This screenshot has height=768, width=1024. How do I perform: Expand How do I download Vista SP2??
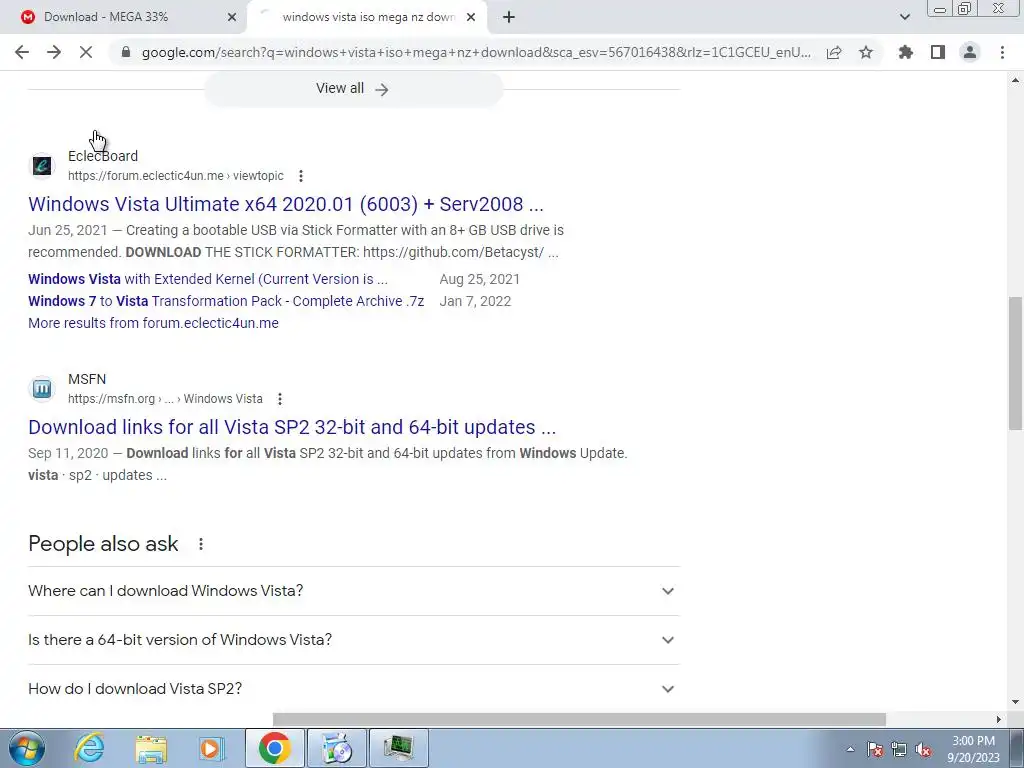click(x=353, y=689)
